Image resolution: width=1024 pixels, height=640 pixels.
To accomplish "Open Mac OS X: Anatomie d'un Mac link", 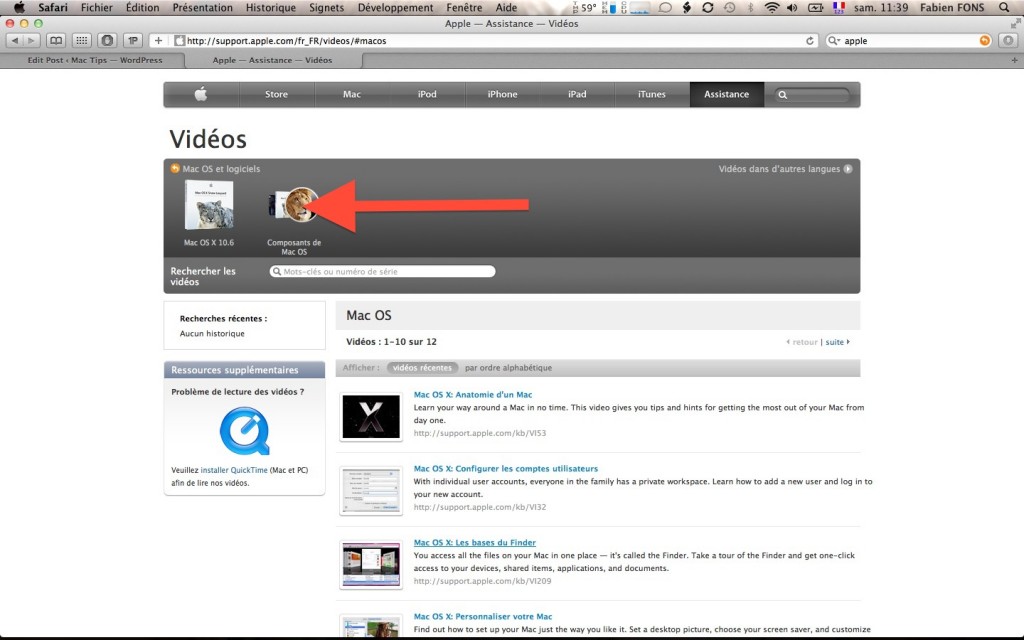I will point(473,394).
